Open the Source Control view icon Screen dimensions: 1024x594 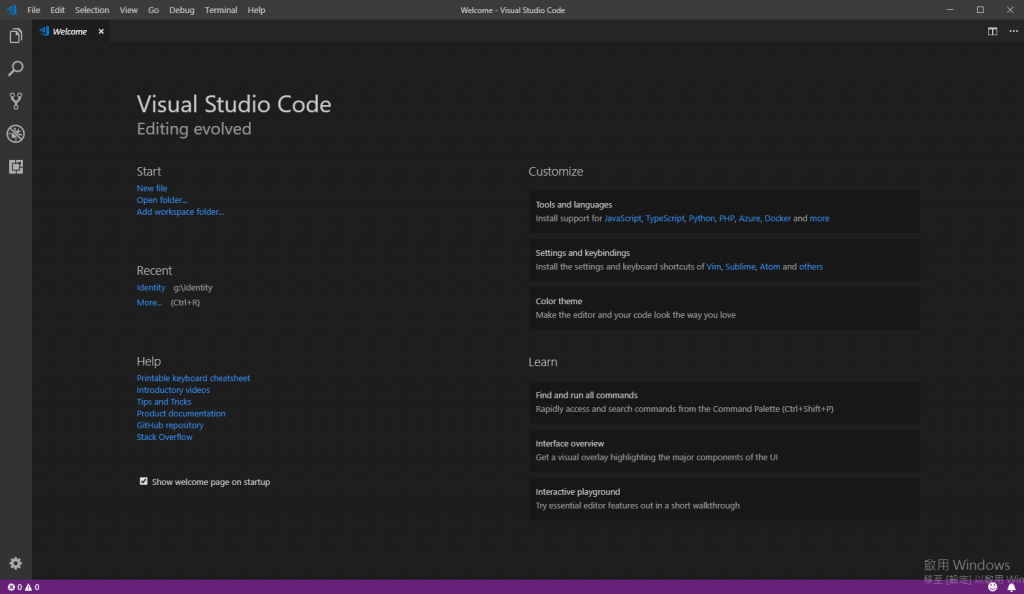click(16, 101)
